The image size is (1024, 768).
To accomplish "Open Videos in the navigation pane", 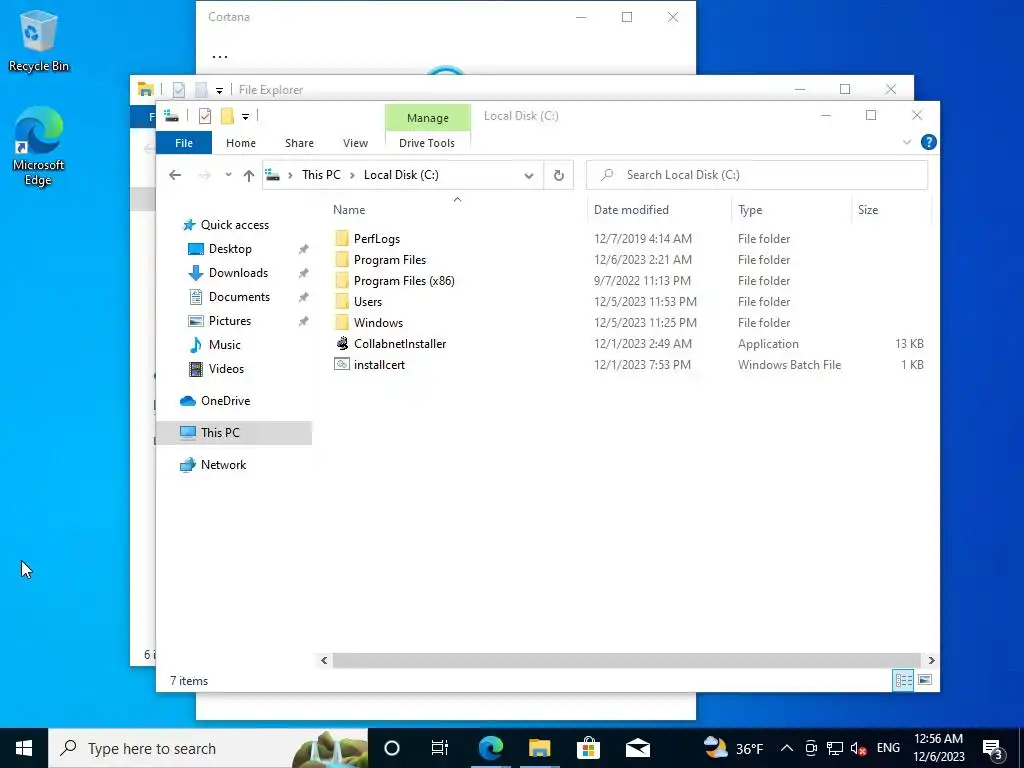I will tap(226, 369).
